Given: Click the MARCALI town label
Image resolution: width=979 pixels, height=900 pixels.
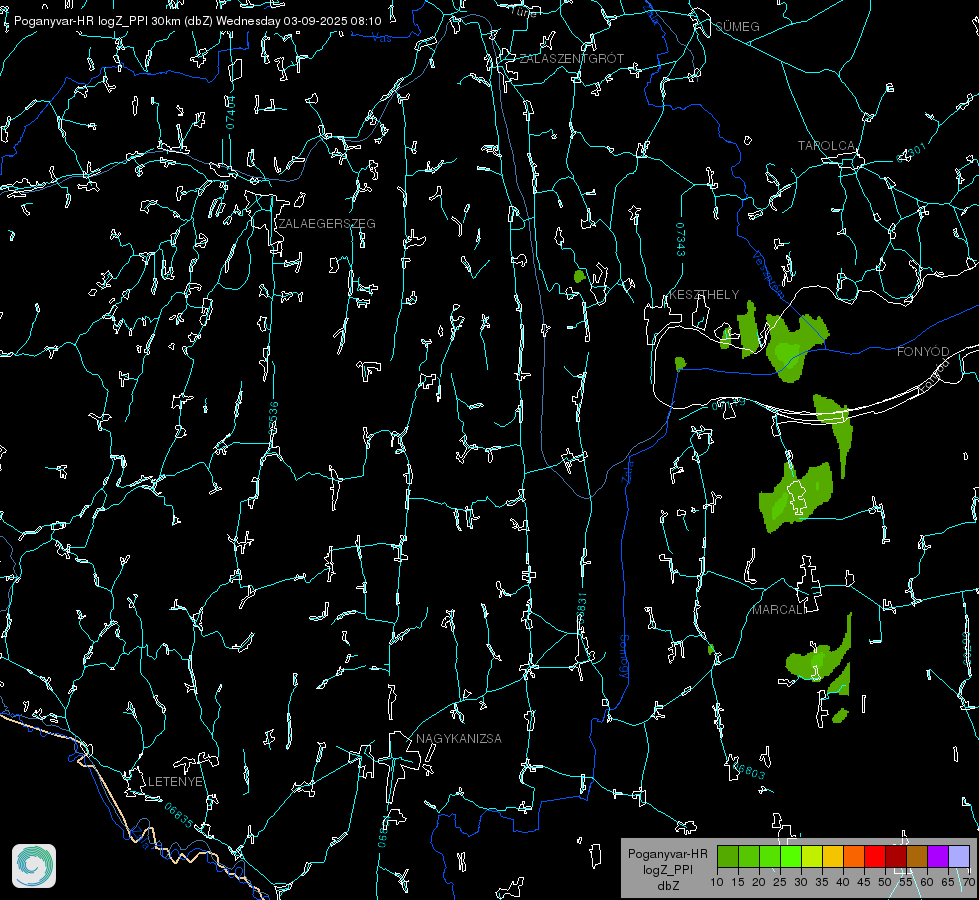Looking at the screenshot, I should (x=779, y=610).
